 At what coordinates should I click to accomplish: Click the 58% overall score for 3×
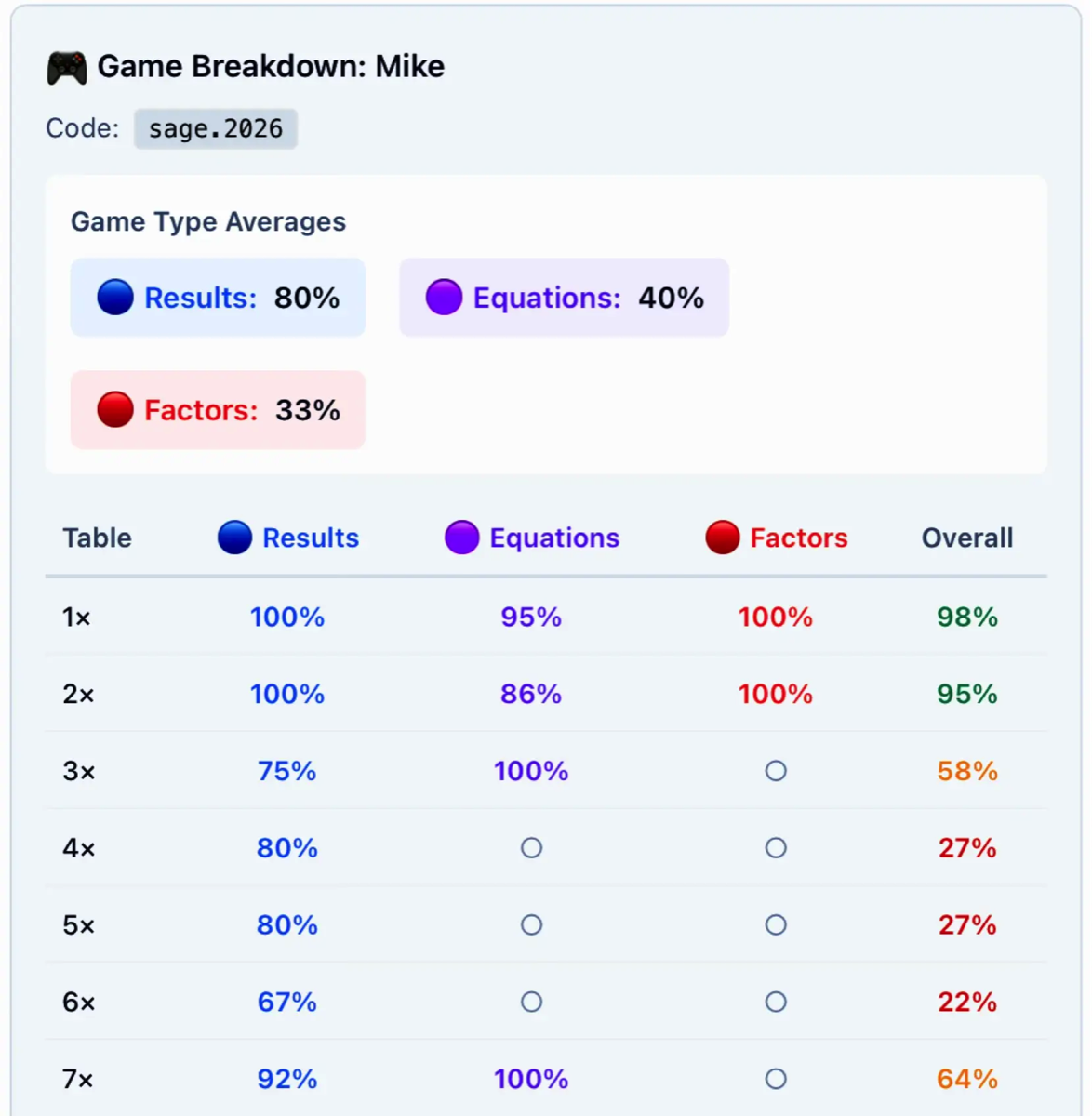pos(967,771)
